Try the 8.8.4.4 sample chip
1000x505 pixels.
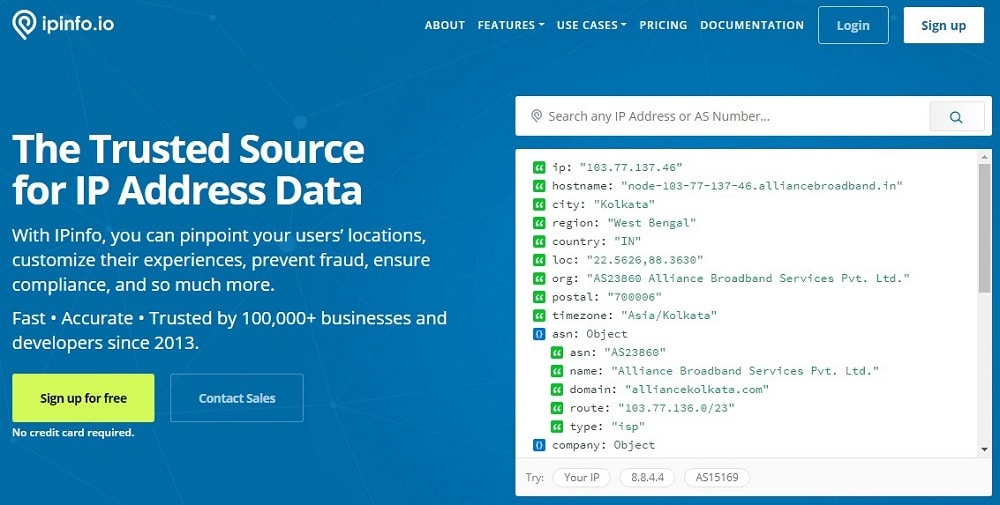coord(647,478)
